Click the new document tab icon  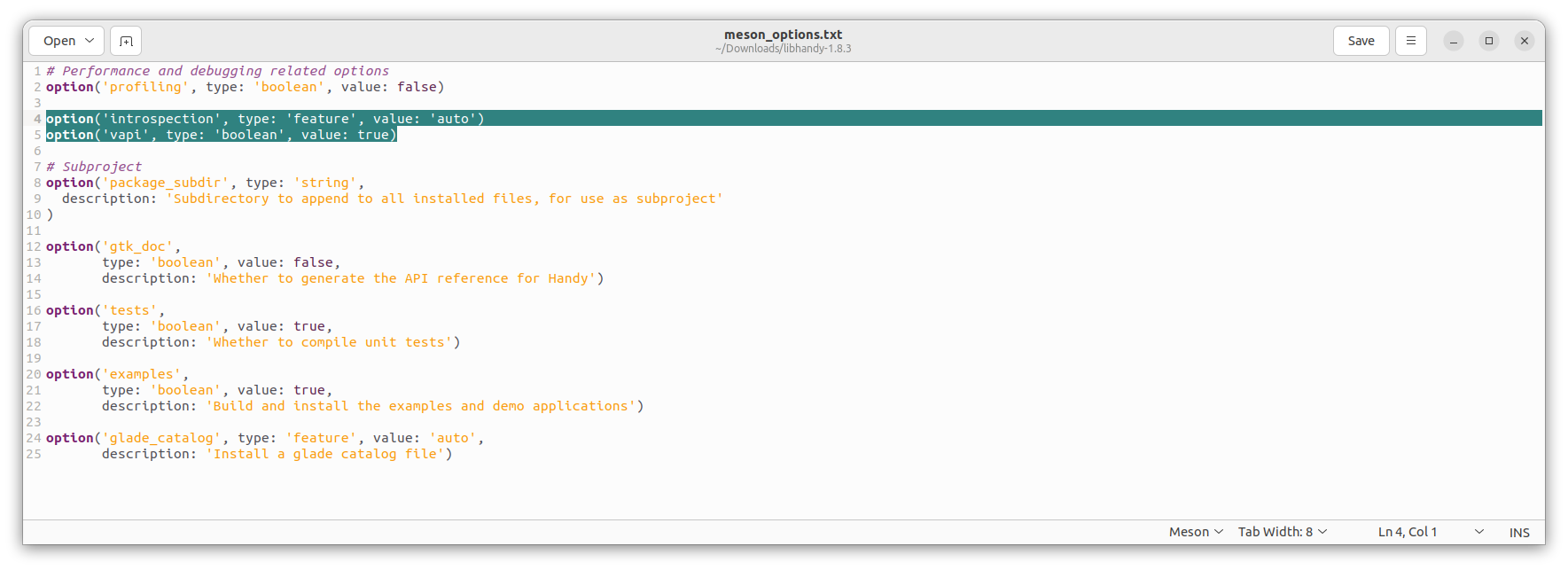coord(126,41)
